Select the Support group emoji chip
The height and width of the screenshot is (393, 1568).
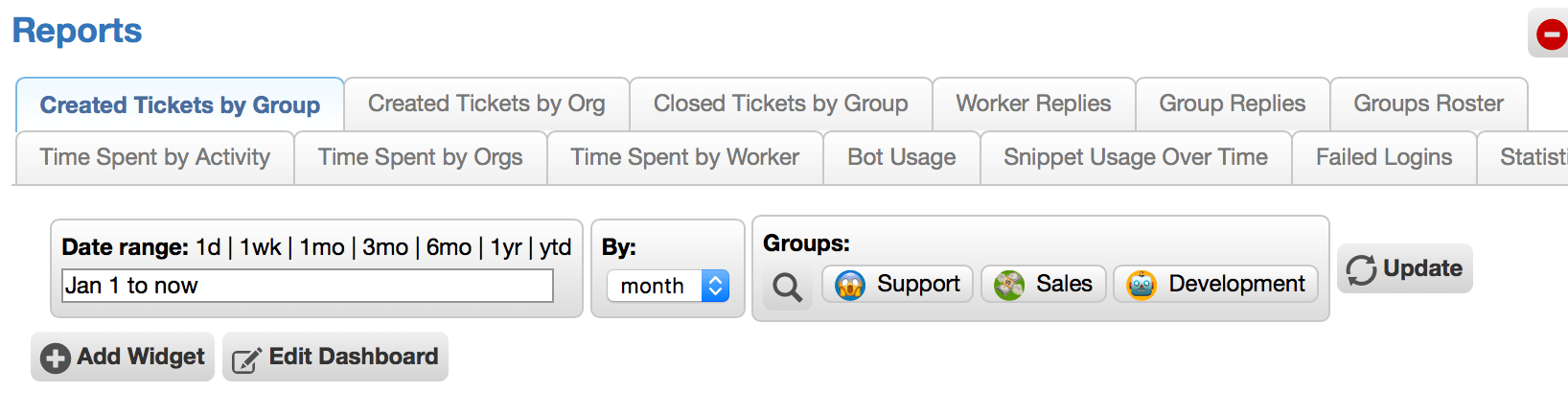point(897,284)
